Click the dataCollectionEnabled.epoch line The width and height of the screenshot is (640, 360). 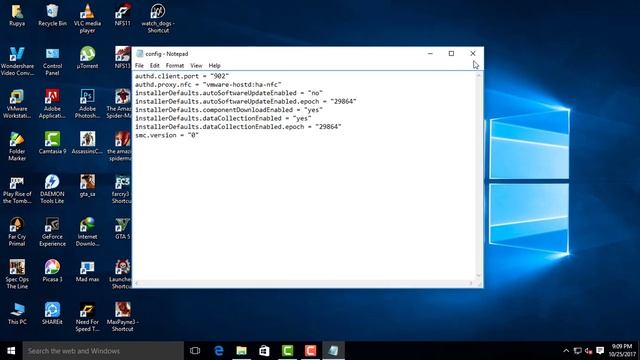pos(238,127)
